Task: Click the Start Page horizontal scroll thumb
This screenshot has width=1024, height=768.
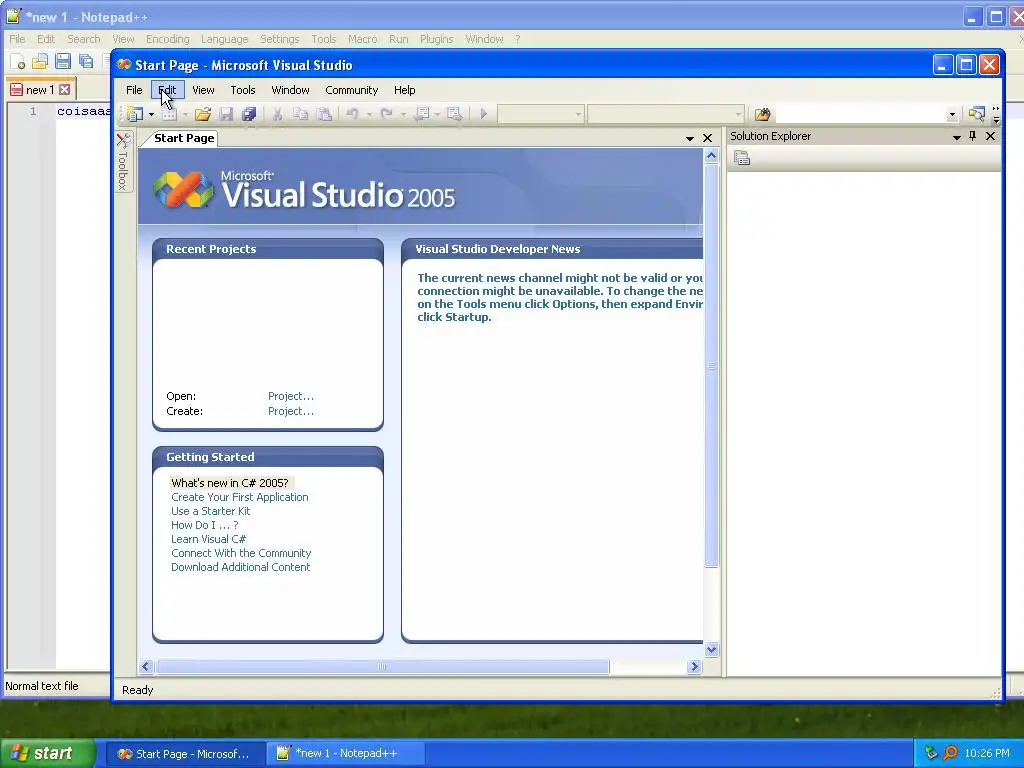Action: tap(383, 667)
